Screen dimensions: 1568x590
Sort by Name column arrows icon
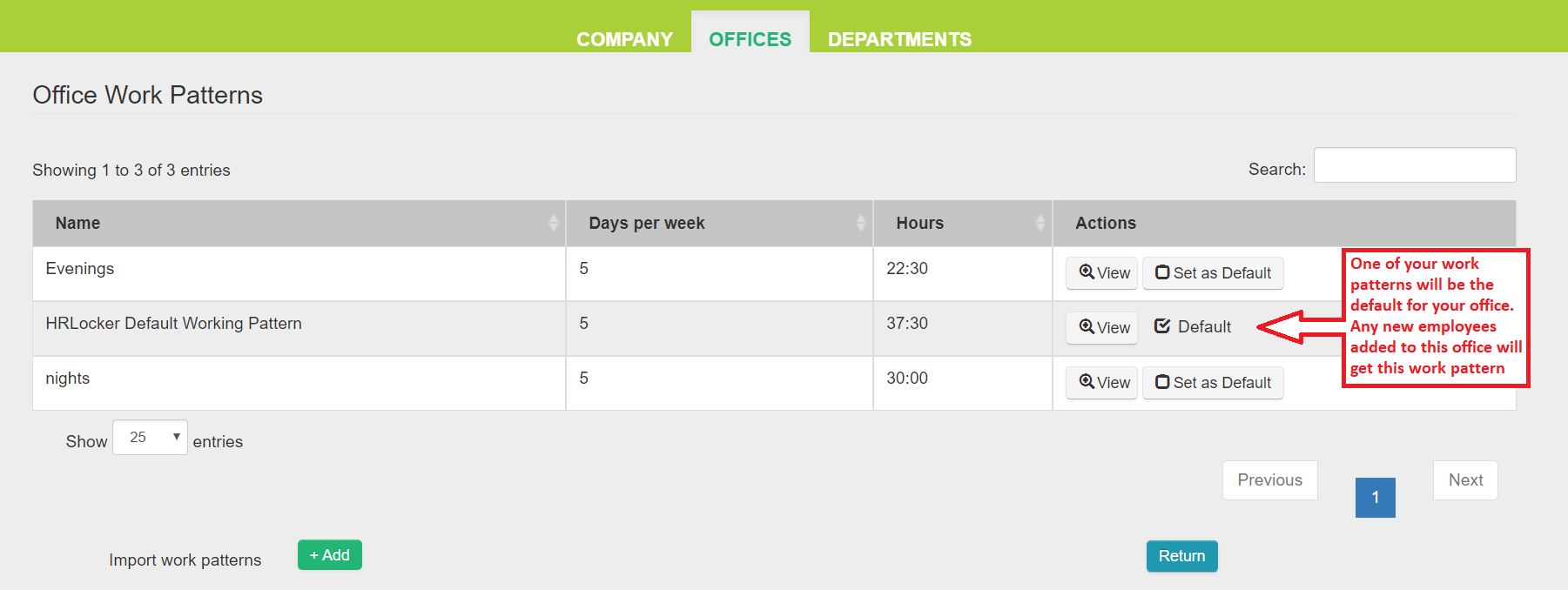click(553, 223)
